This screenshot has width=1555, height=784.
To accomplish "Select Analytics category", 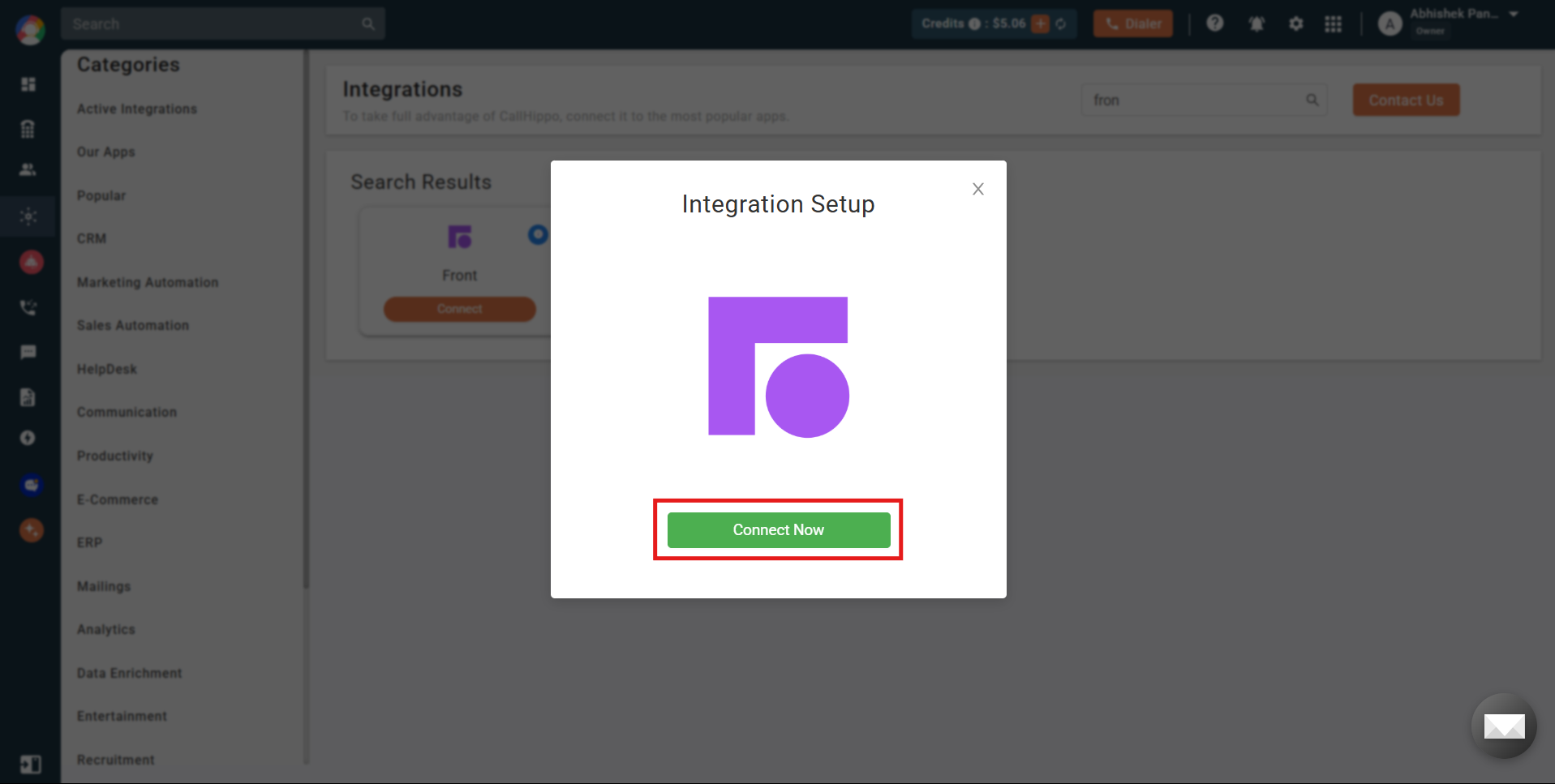I will pyautogui.click(x=105, y=629).
